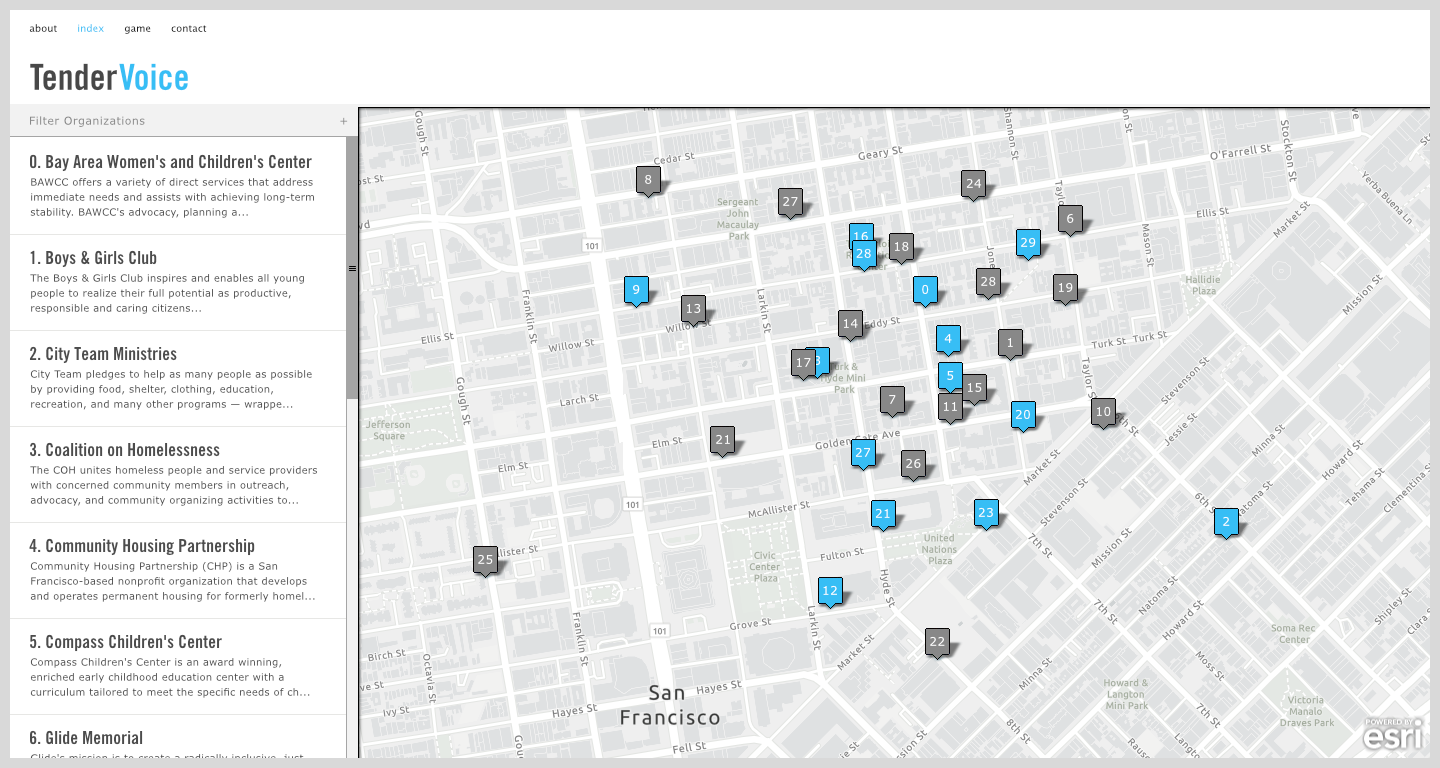Select blue marker 21 near McAllister St

[x=882, y=515]
